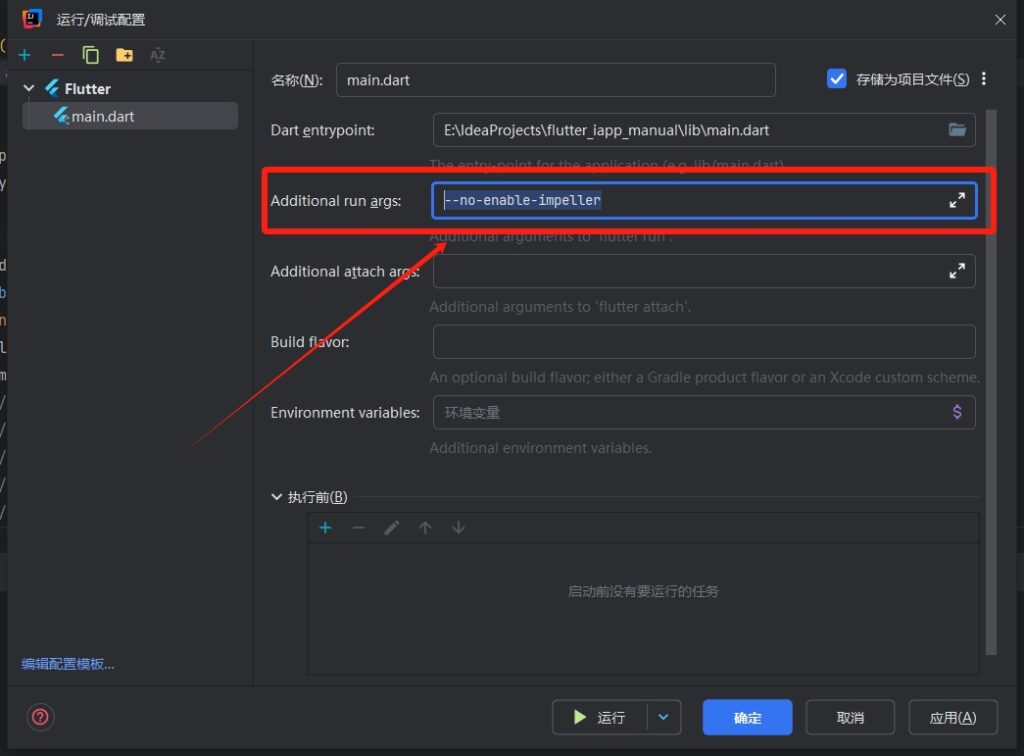Sort configurations alphabetically
This screenshot has width=1024, height=756.
point(156,55)
